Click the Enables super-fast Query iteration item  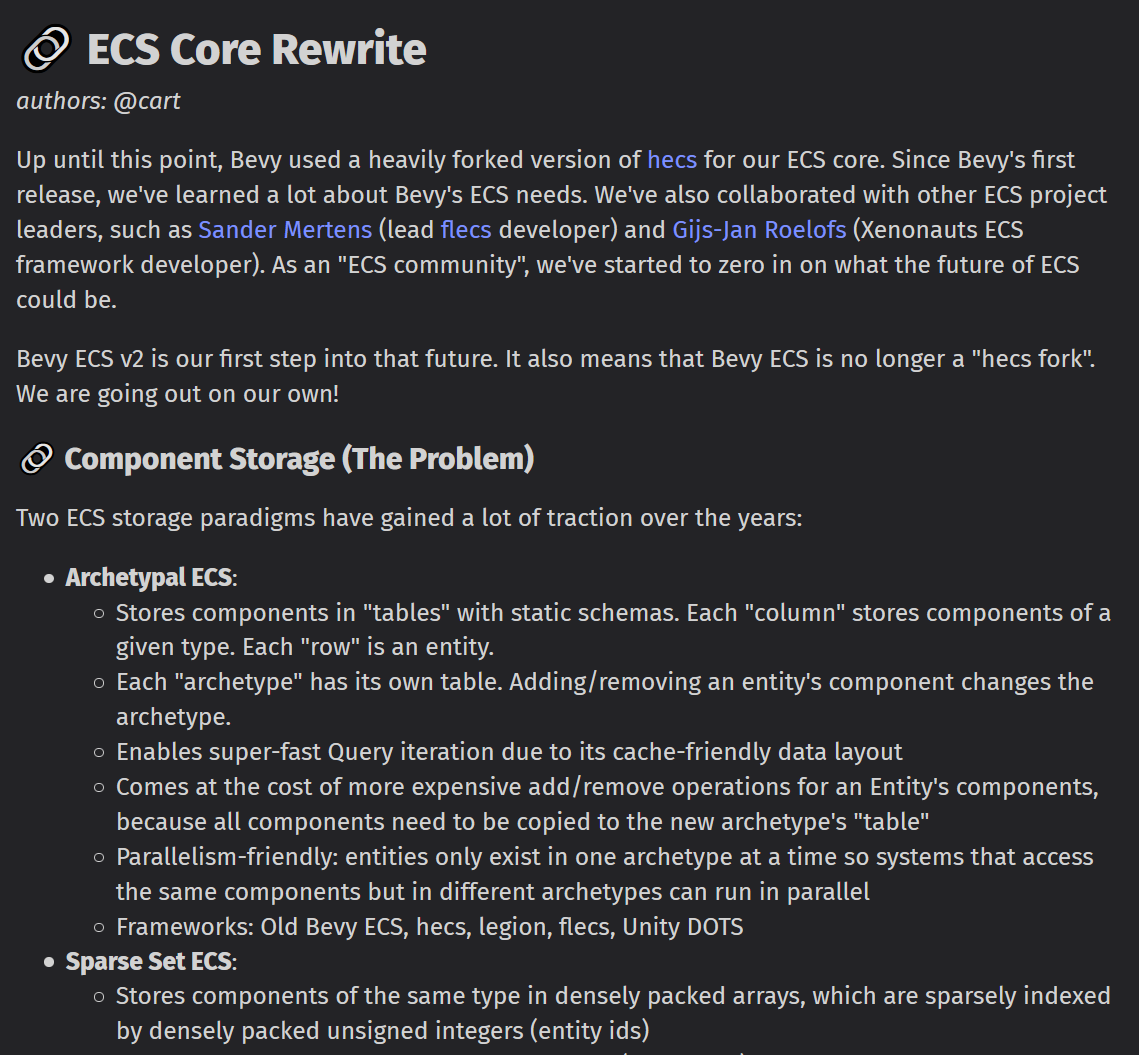[509, 752]
